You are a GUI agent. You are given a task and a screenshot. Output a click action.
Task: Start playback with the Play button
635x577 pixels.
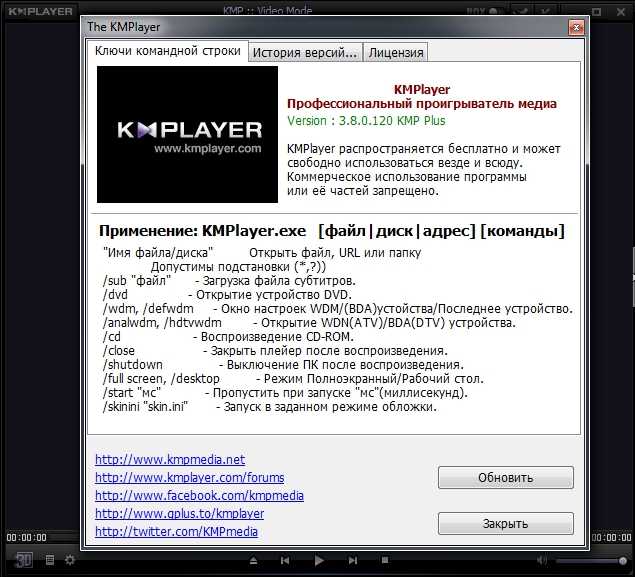pos(319,560)
